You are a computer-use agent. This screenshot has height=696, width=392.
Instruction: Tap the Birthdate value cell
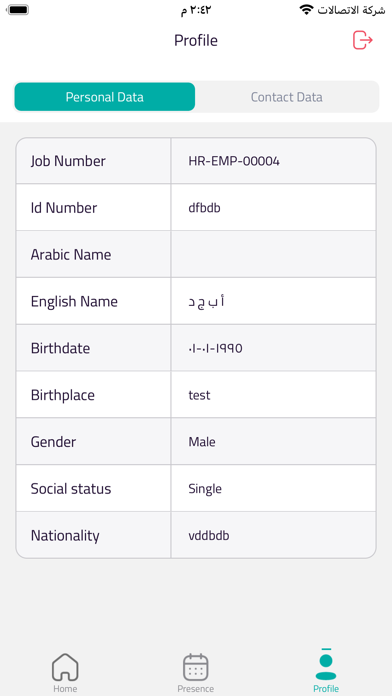[273, 348]
